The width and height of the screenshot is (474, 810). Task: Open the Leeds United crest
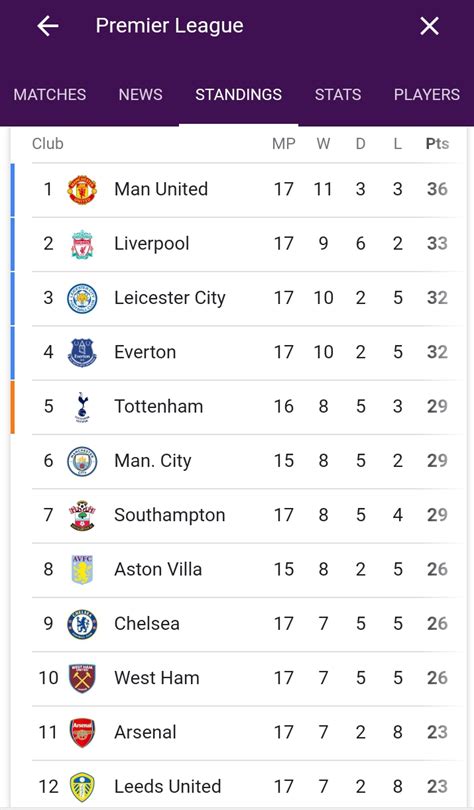82,787
